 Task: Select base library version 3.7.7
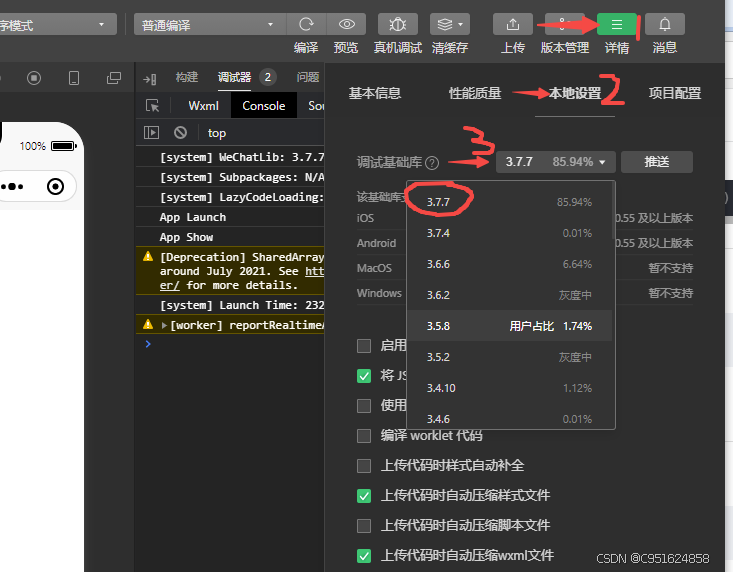click(x=510, y=202)
